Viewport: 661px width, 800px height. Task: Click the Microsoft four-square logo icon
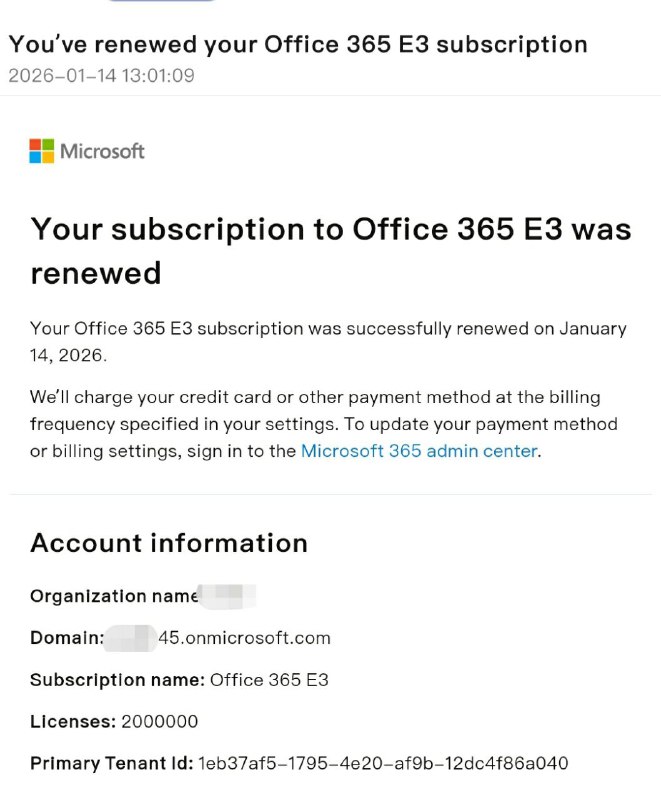click(x=42, y=151)
